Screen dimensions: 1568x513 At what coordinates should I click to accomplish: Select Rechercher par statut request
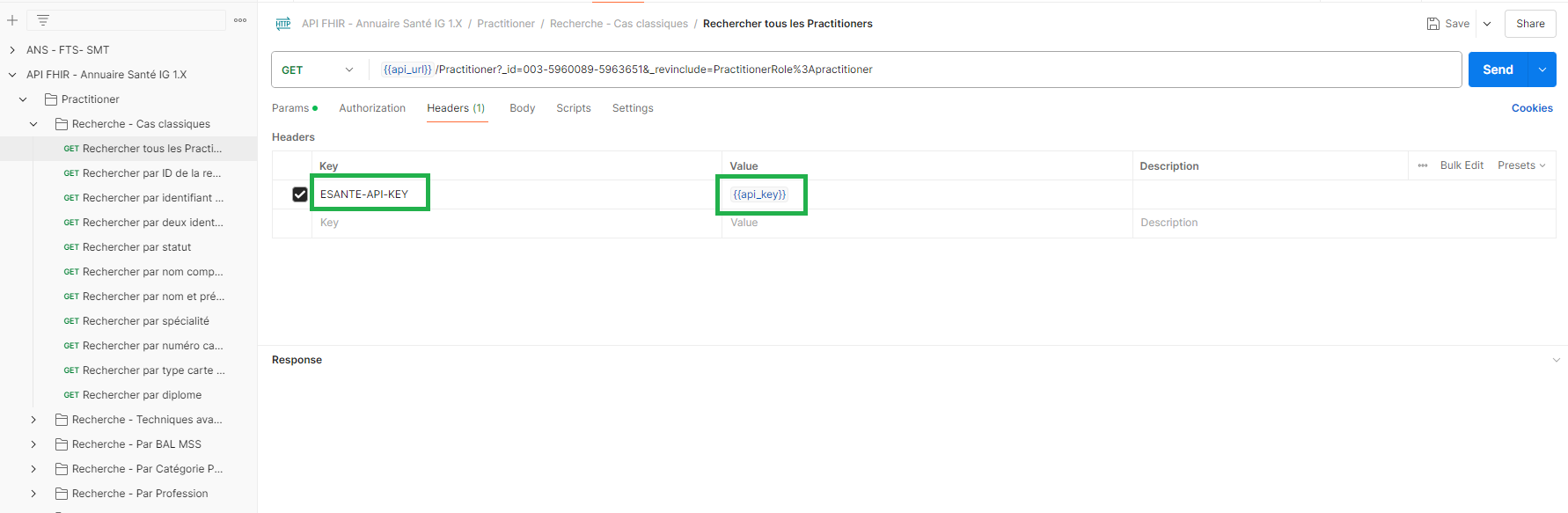136,247
